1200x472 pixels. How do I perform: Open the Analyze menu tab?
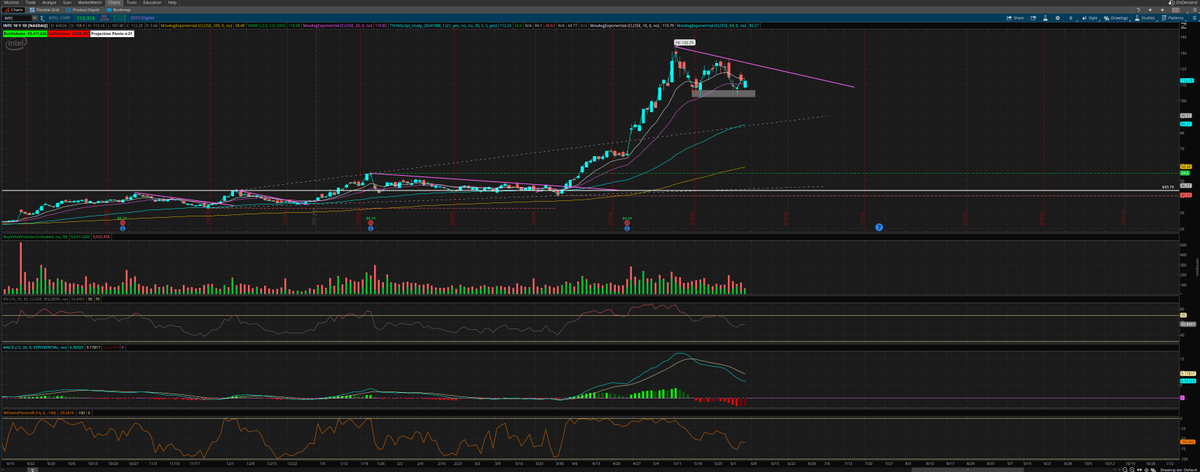[50, 3]
